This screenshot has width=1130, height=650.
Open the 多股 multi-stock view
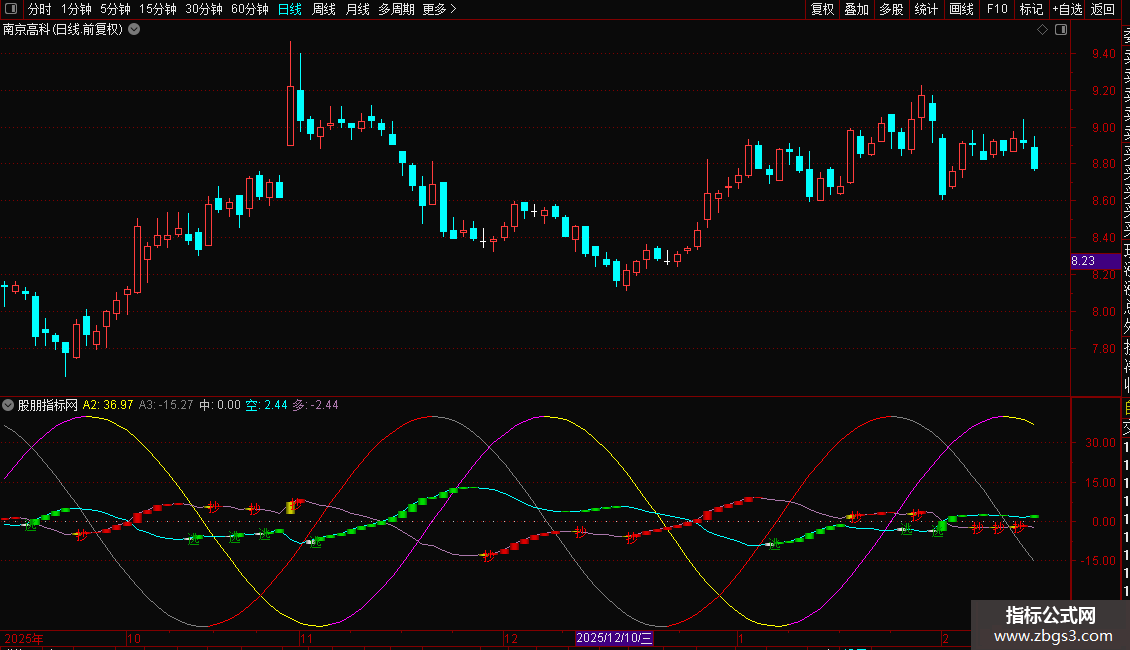[891, 9]
